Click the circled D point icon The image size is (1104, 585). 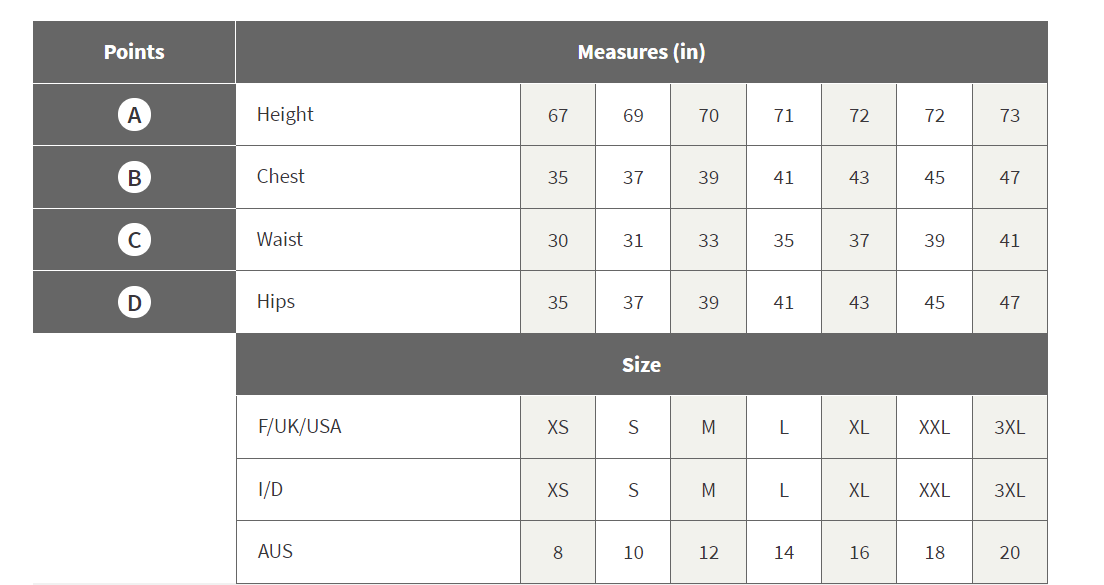(x=134, y=302)
